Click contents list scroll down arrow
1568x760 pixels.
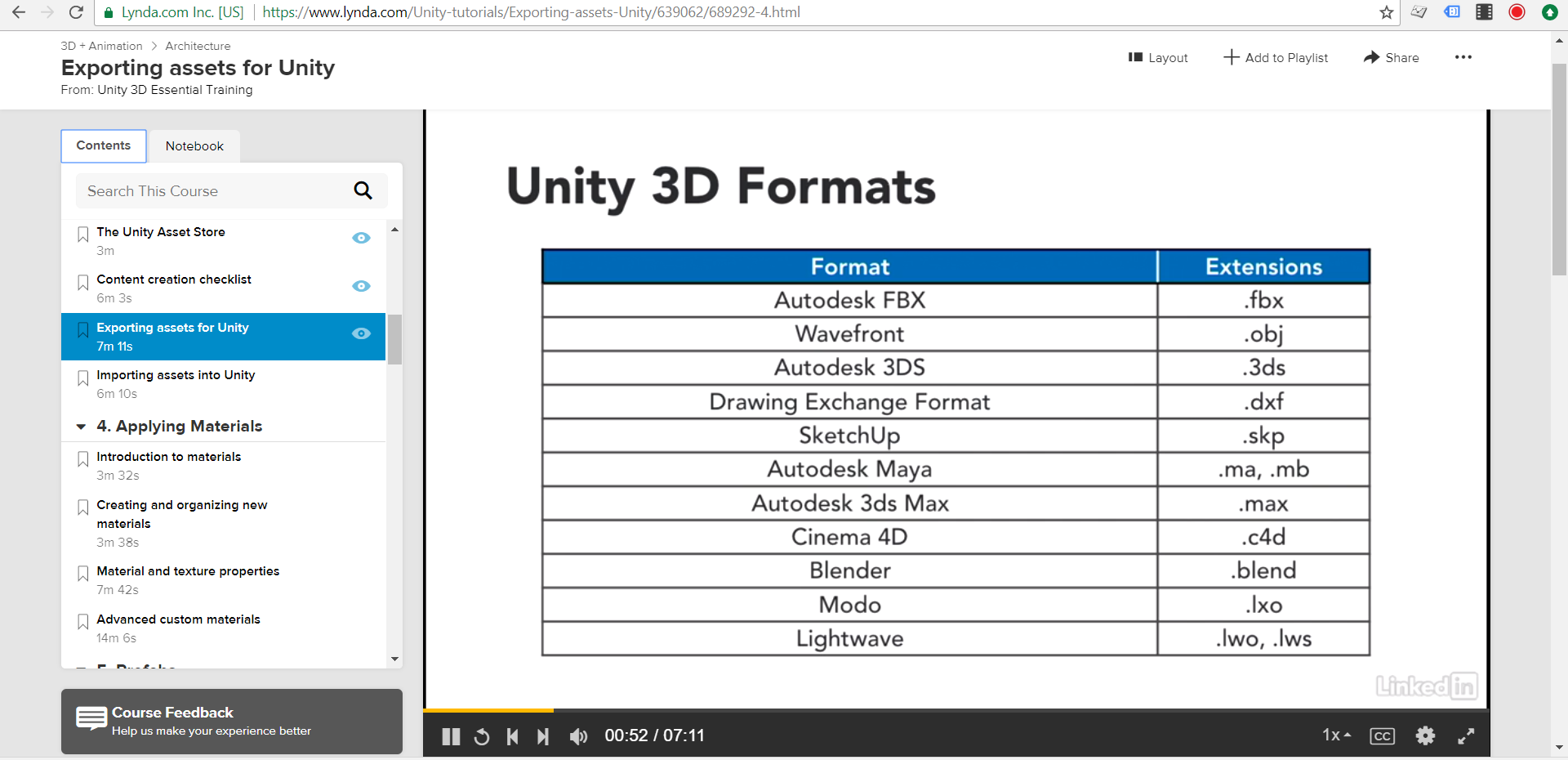click(x=394, y=659)
